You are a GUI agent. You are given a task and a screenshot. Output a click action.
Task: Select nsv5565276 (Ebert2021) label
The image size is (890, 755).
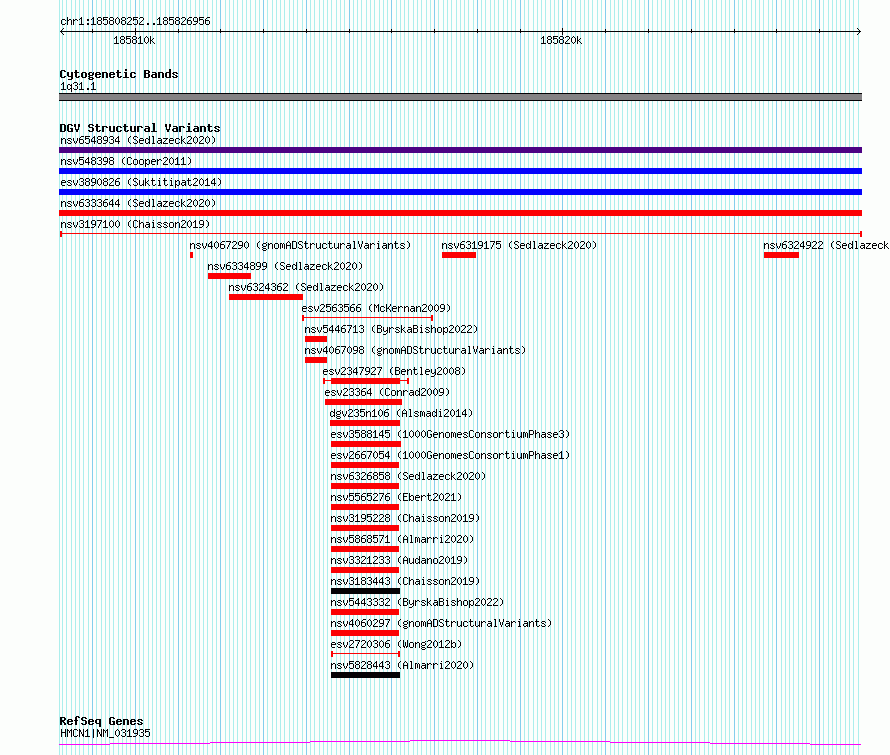coord(396,497)
